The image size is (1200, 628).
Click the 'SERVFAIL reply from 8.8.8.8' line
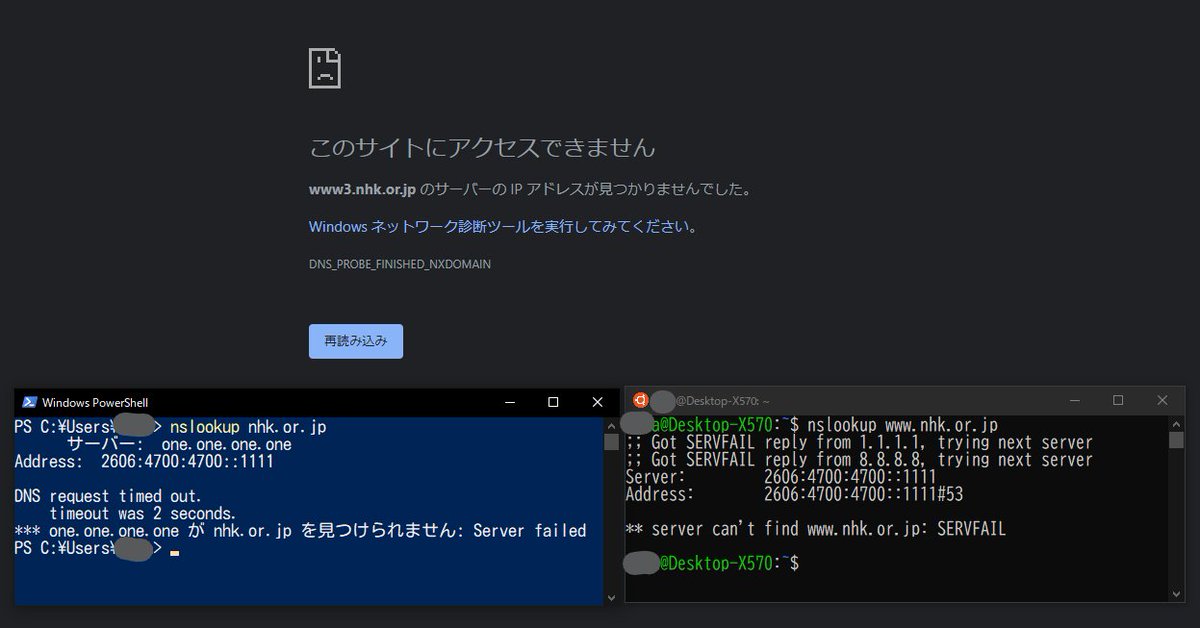[x=859, y=460]
